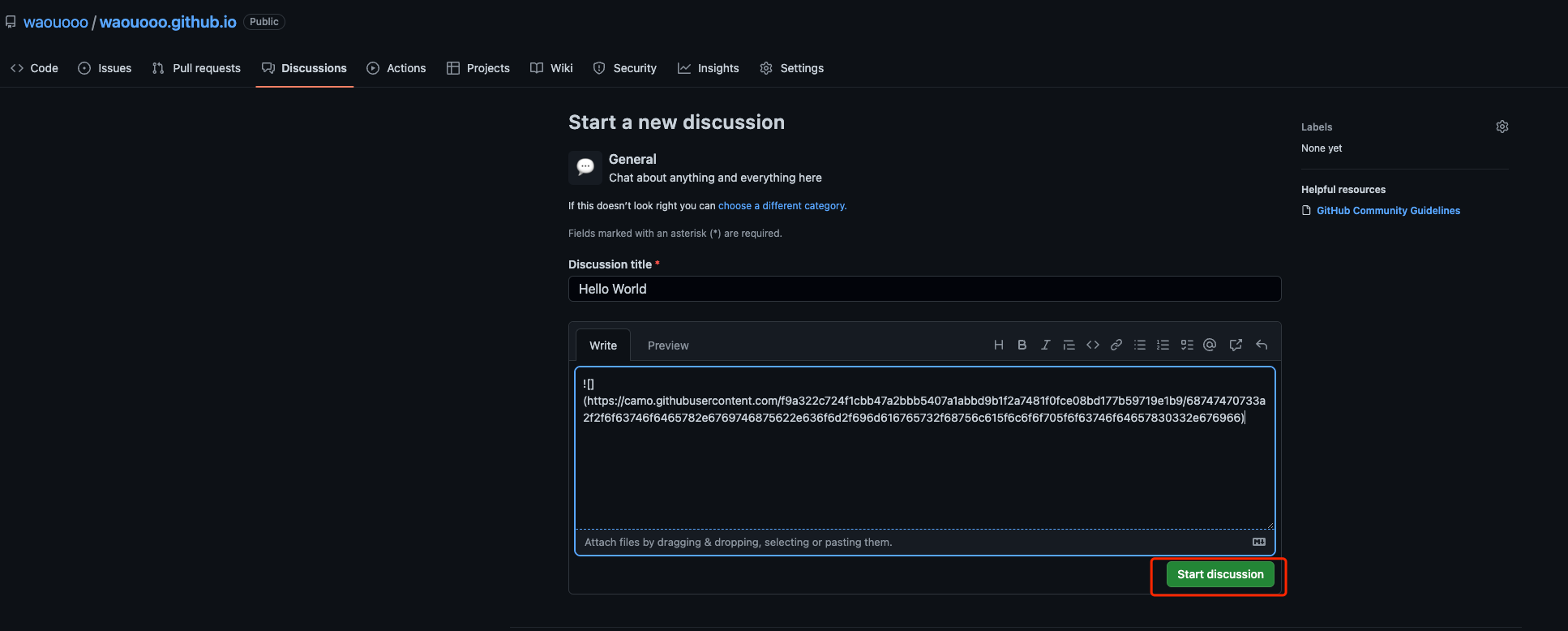Click 'Helpful resources' heading
1568x631 pixels.
[1343, 190]
